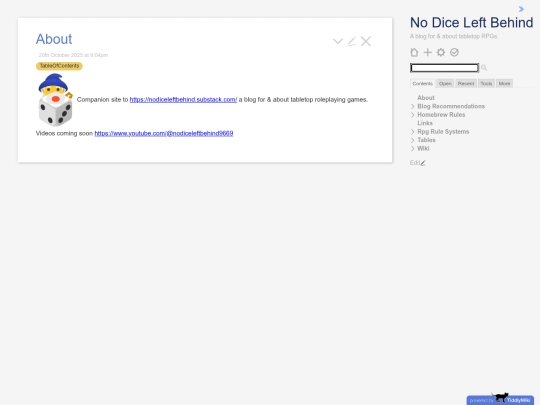Open Homebrew Rules entry
Screen dimensions: 540x405
click(441, 115)
